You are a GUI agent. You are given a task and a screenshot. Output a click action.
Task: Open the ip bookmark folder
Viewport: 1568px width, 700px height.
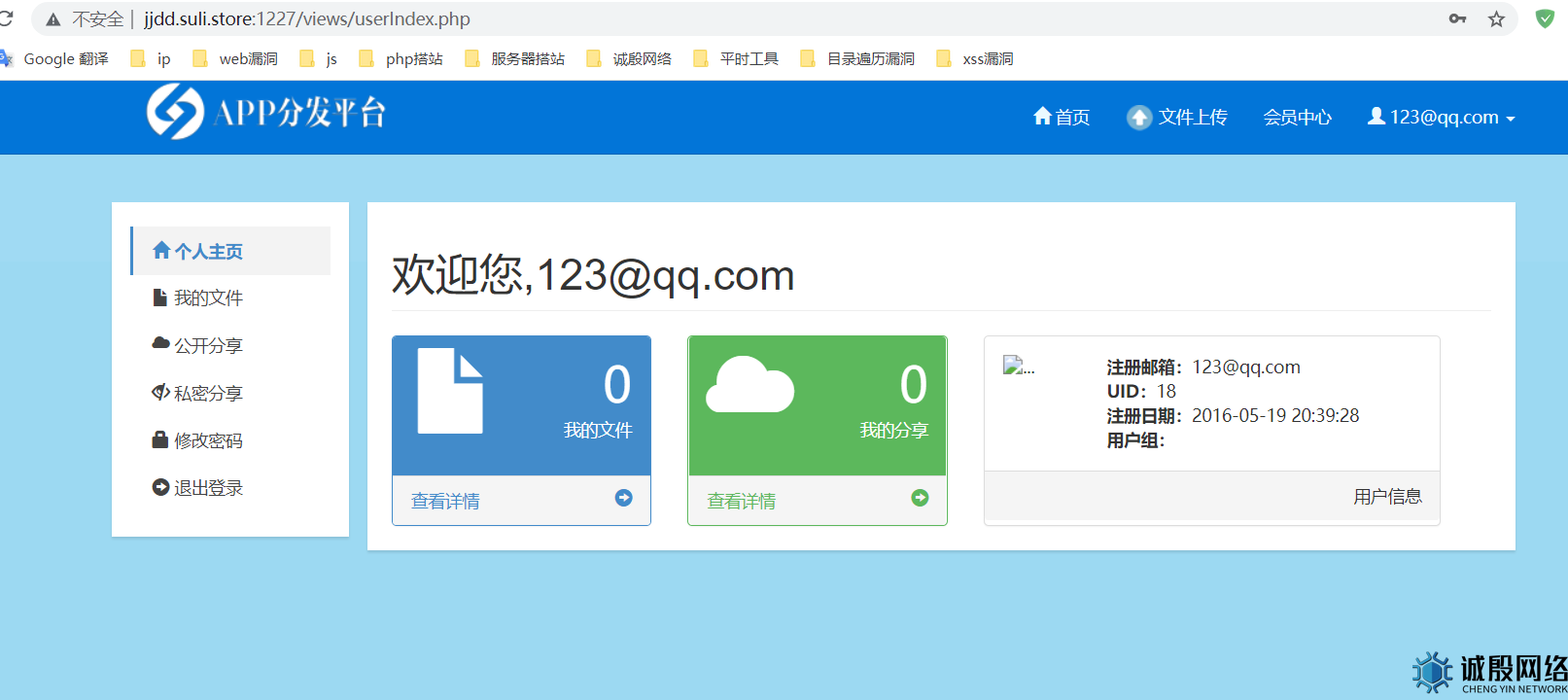point(151,58)
